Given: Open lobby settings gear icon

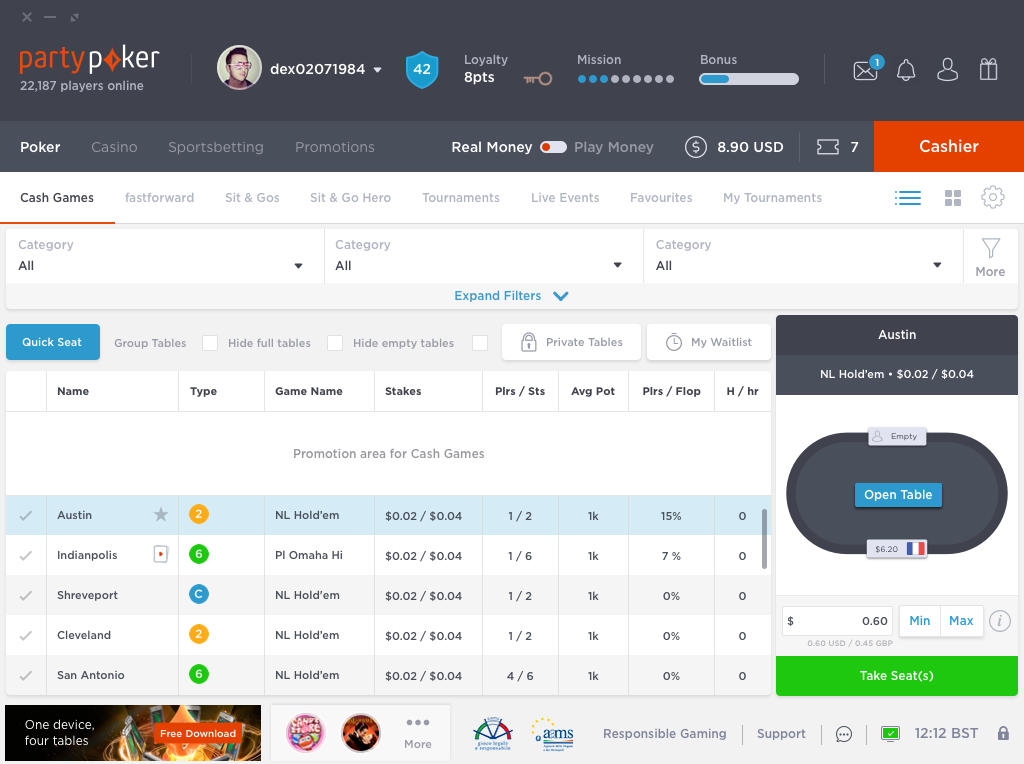Looking at the screenshot, I should [x=992, y=198].
